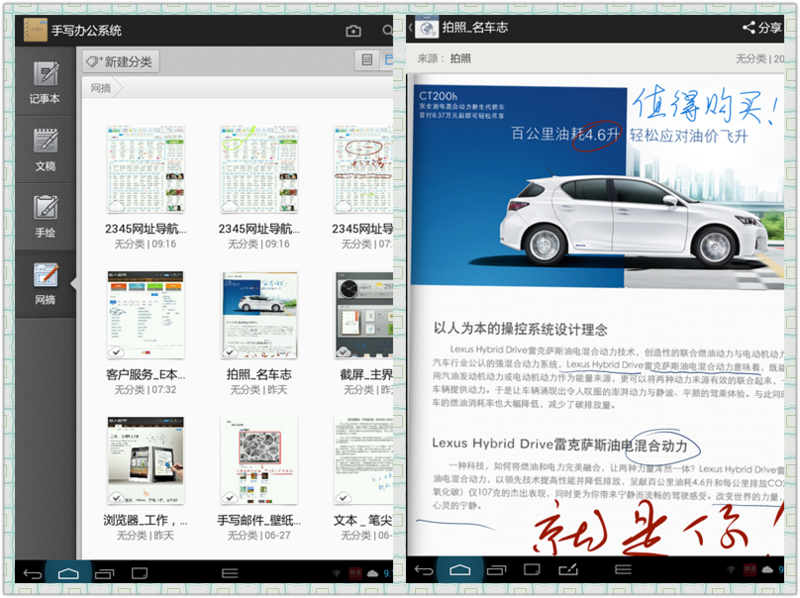Tap the camera icon in 手写办公系统 header
The height and width of the screenshot is (598, 800).
pyautogui.click(x=353, y=31)
